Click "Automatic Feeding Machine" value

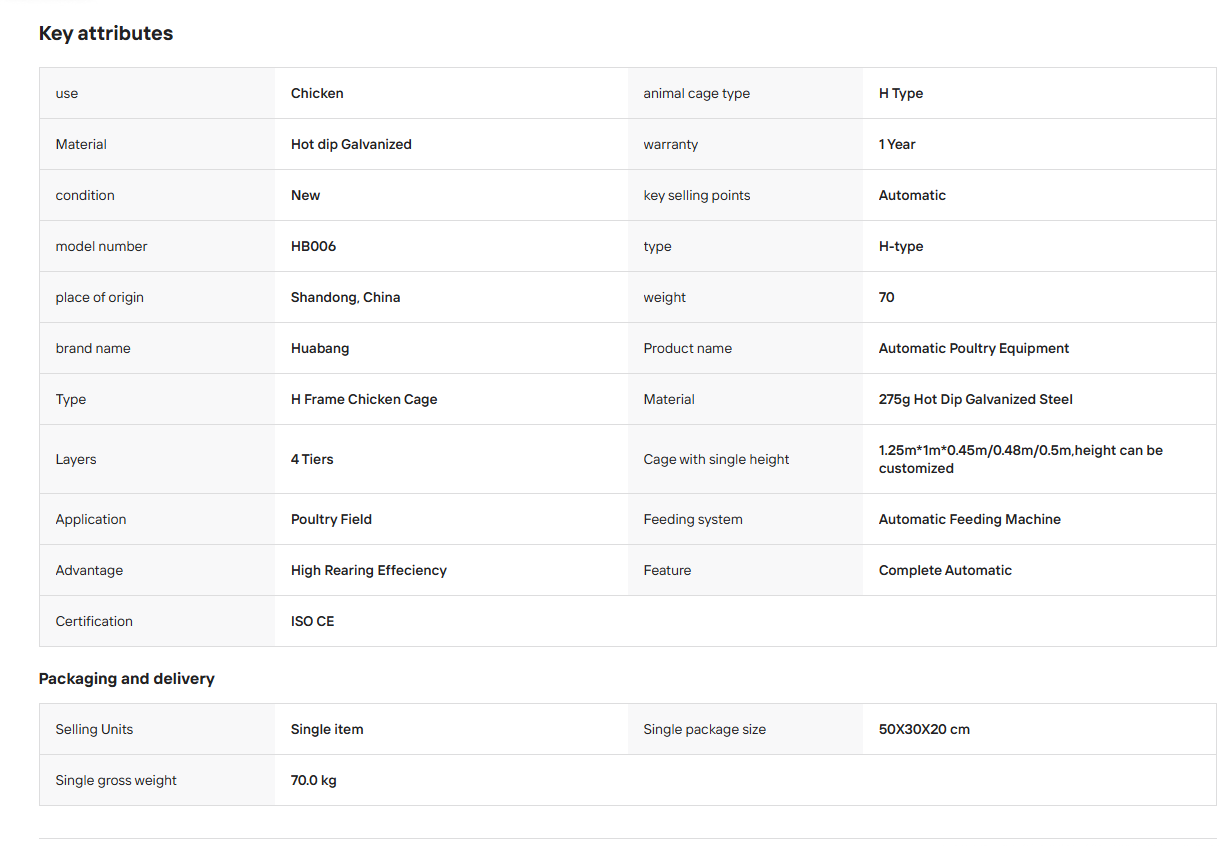pyautogui.click(x=970, y=519)
